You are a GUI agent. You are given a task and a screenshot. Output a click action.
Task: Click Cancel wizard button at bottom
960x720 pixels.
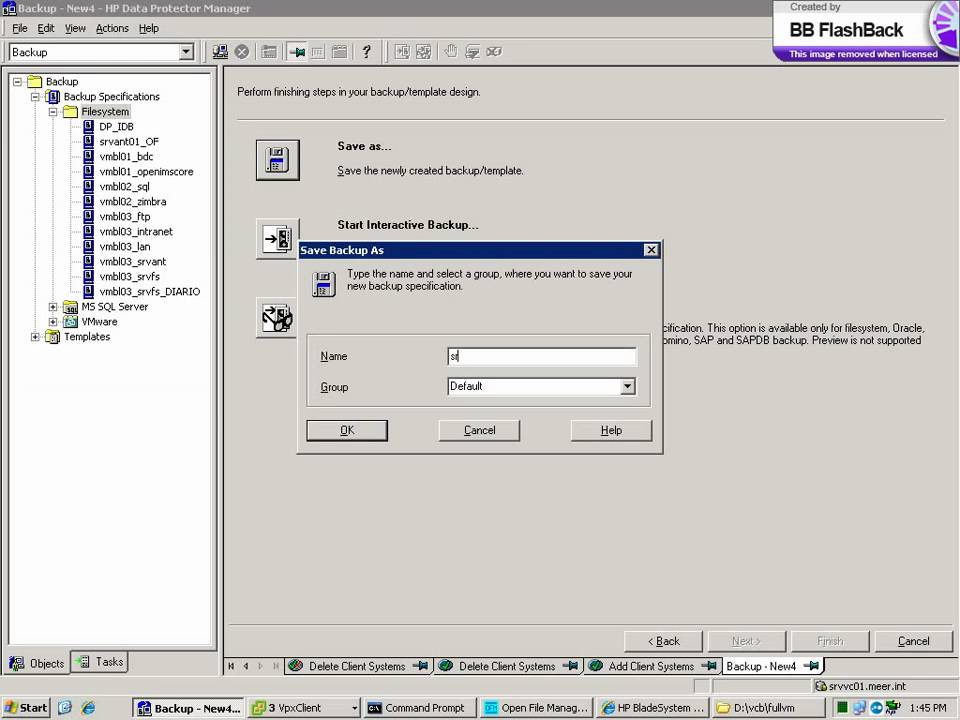(913, 641)
